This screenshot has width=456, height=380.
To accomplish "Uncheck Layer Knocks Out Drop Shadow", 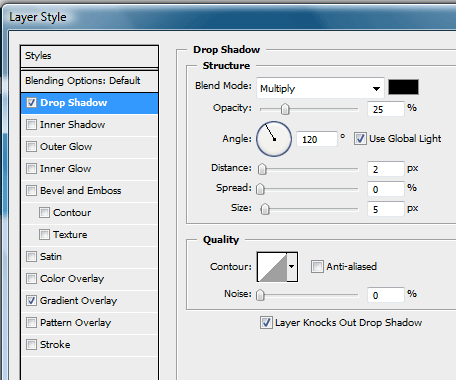I will 266,323.
